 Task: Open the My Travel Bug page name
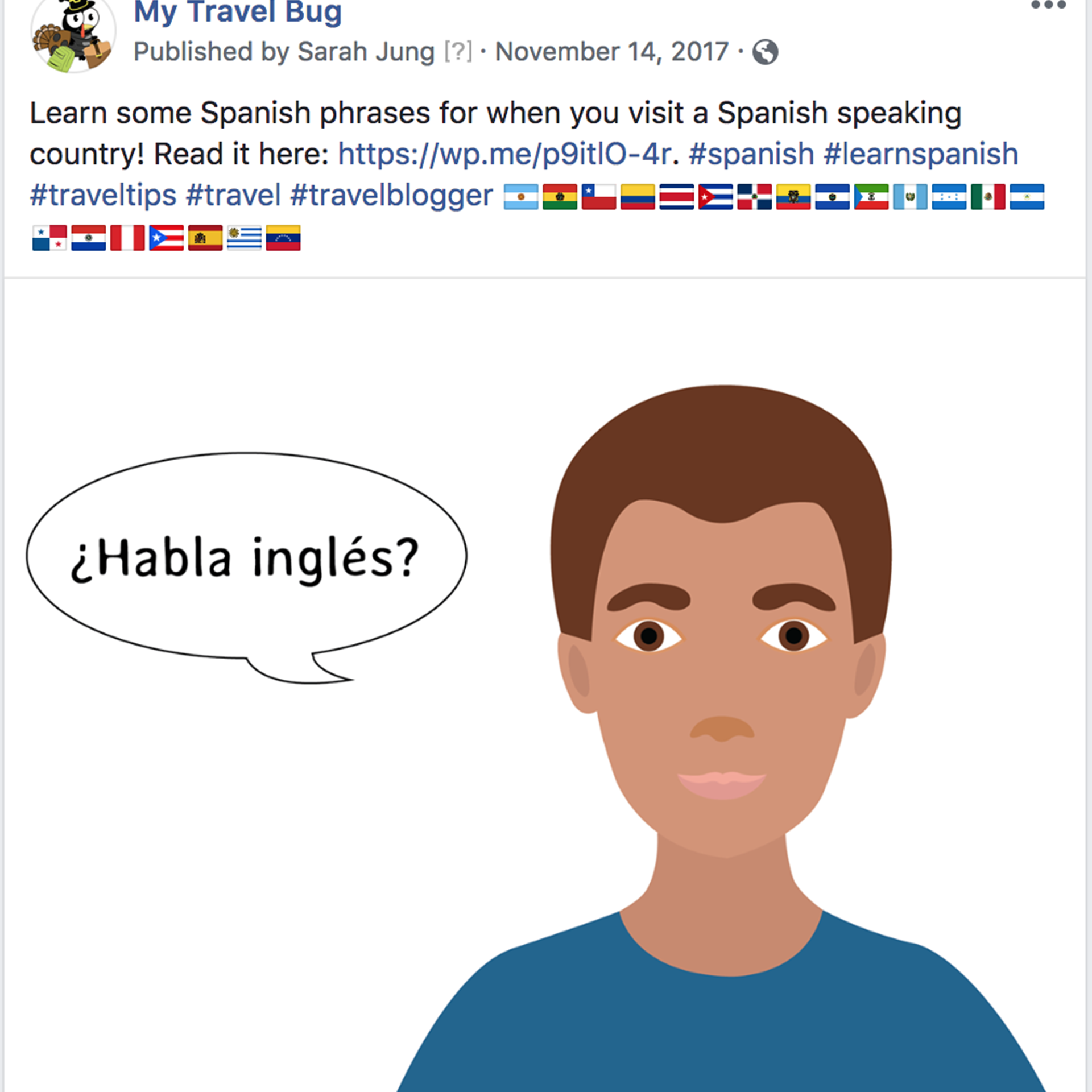(x=238, y=11)
